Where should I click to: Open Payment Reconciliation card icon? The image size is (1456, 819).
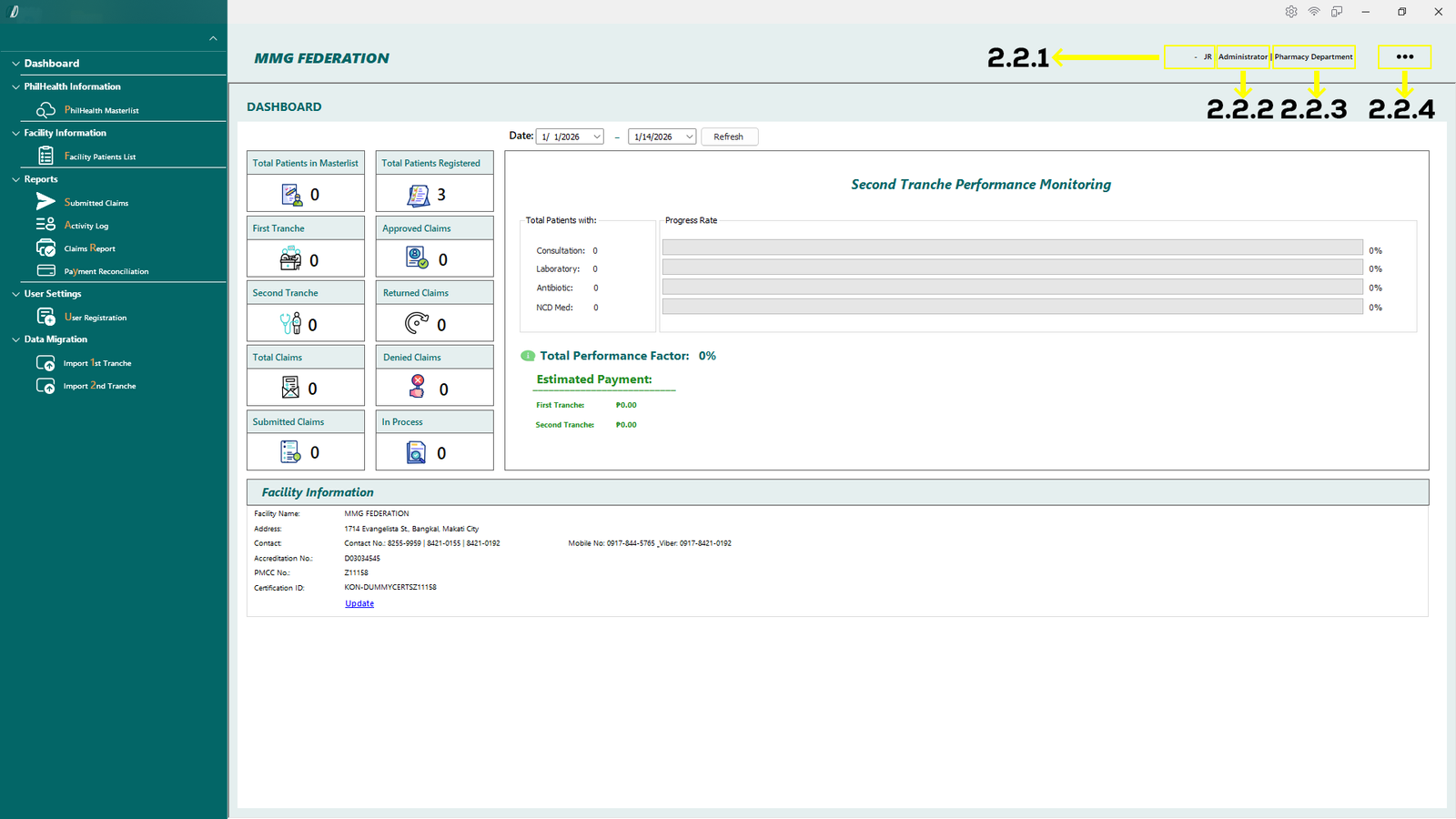[45, 271]
